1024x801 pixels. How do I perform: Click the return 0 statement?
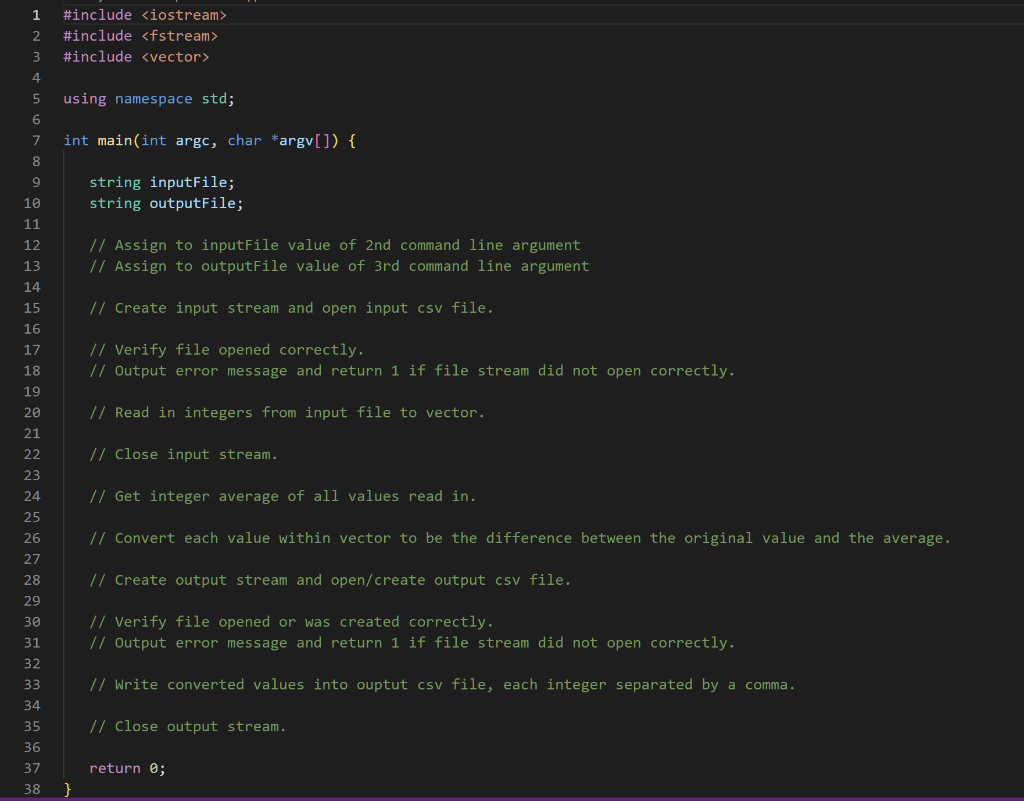(125, 768)
